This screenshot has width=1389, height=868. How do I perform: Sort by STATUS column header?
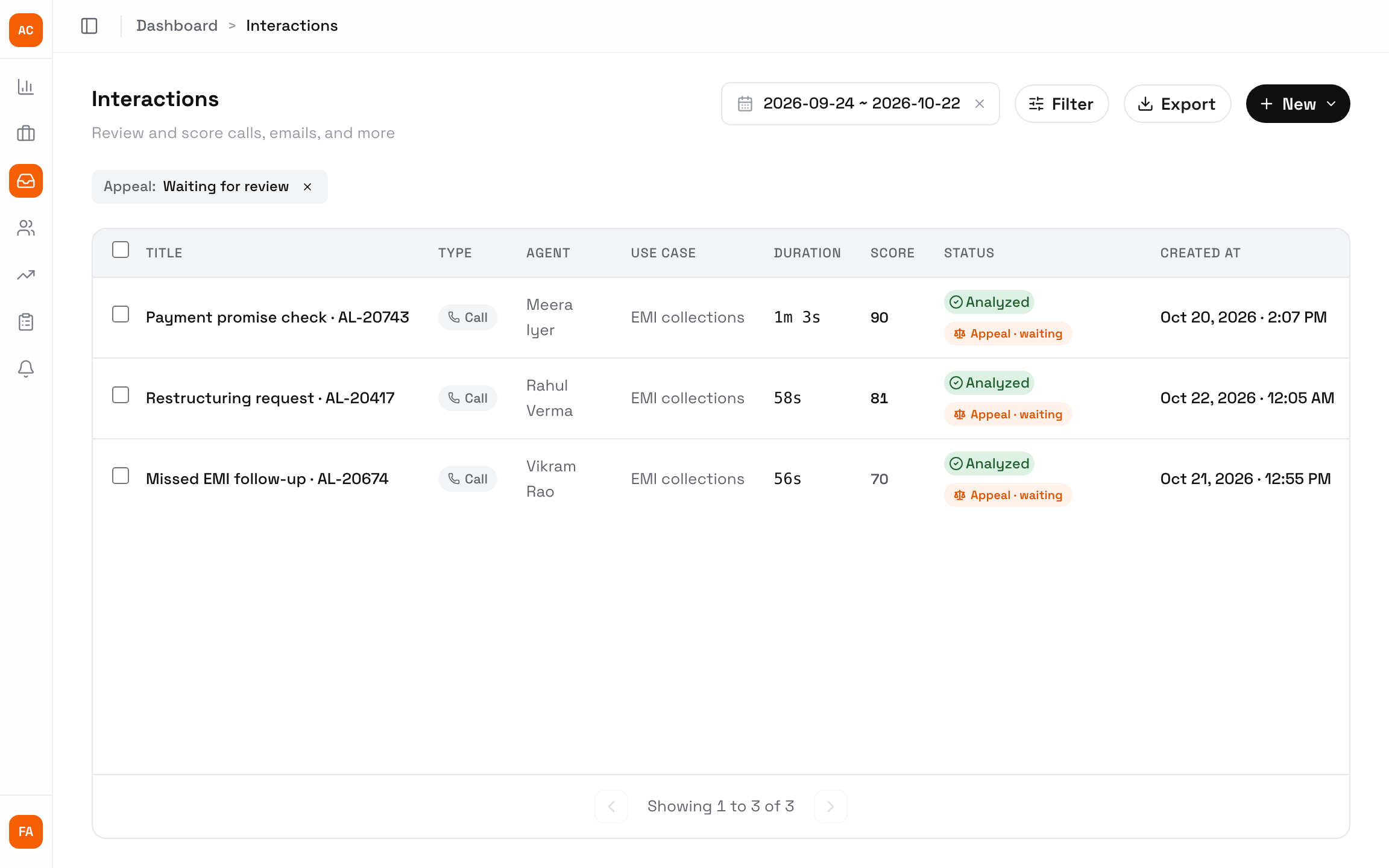(969, 253)
